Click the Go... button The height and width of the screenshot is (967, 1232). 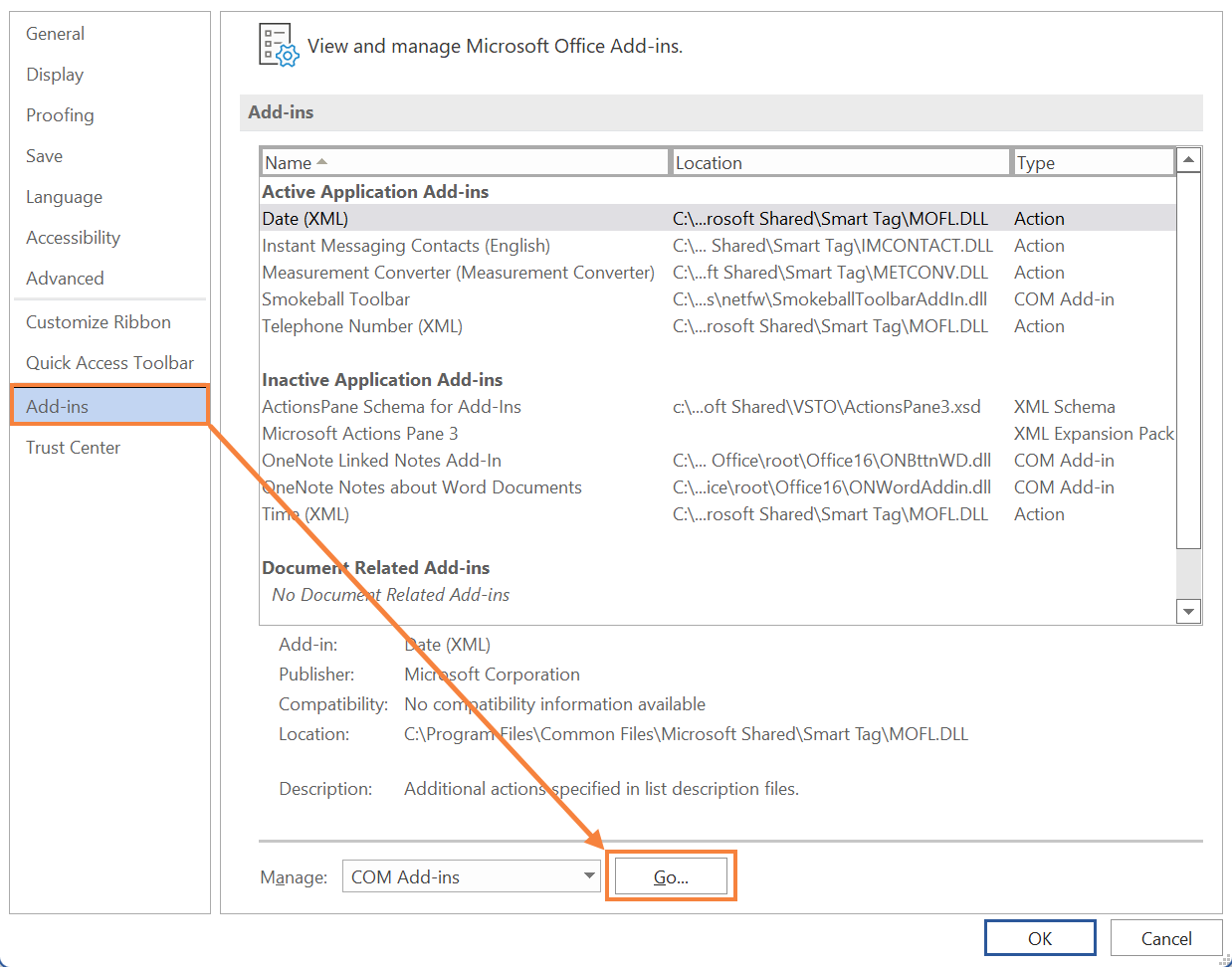[x=672, y=876]
